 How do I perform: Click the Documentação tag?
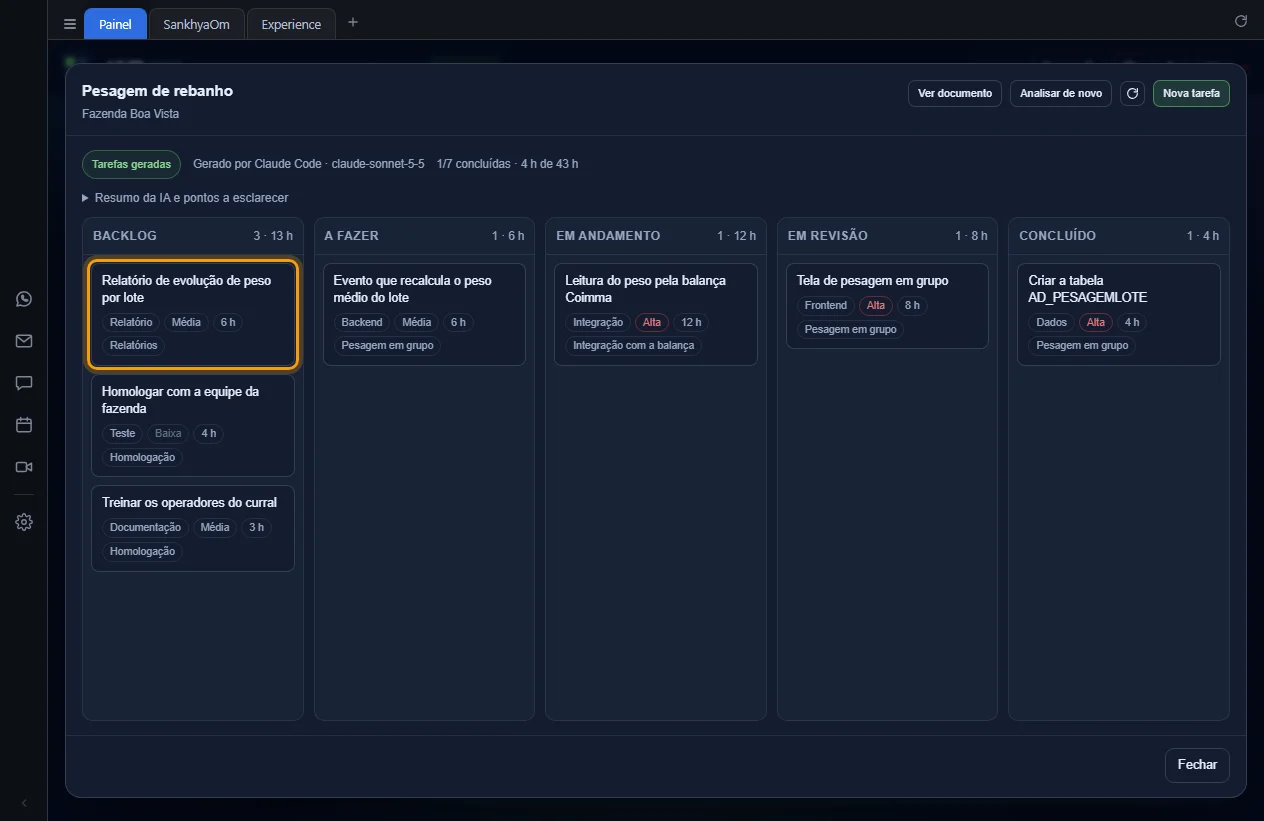(x=145, y=528)
